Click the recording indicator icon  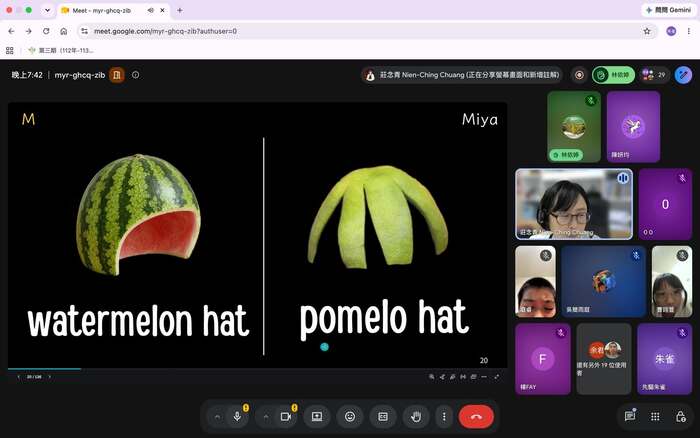[x=579, y=75]
